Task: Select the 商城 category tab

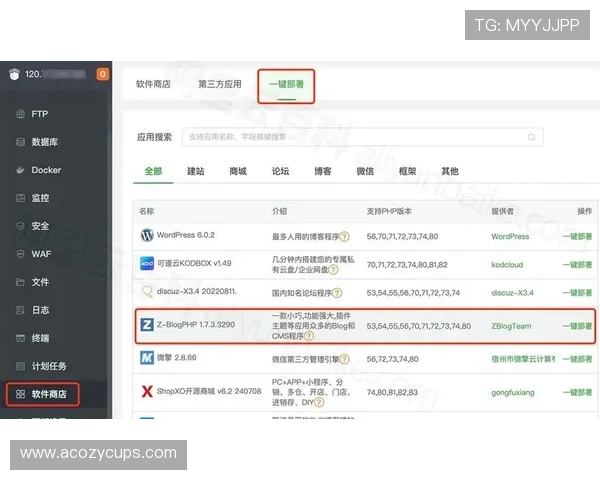Action: (238, 171)
